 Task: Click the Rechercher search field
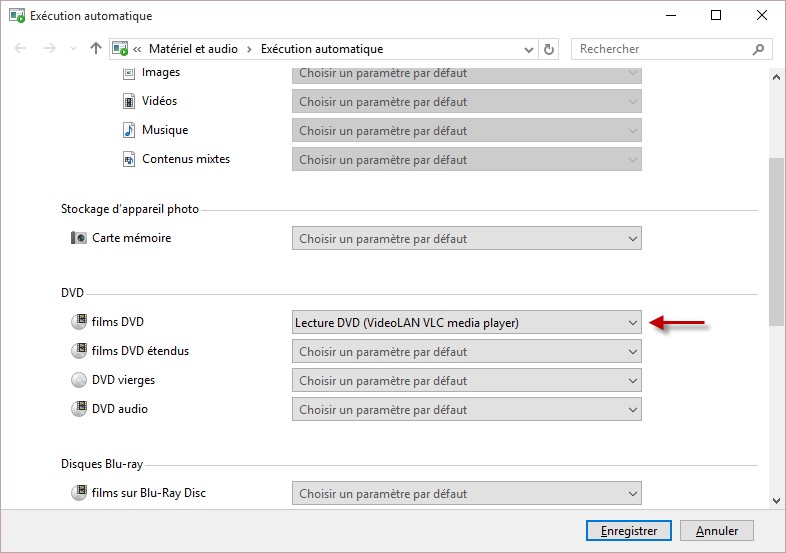point(660,49)
